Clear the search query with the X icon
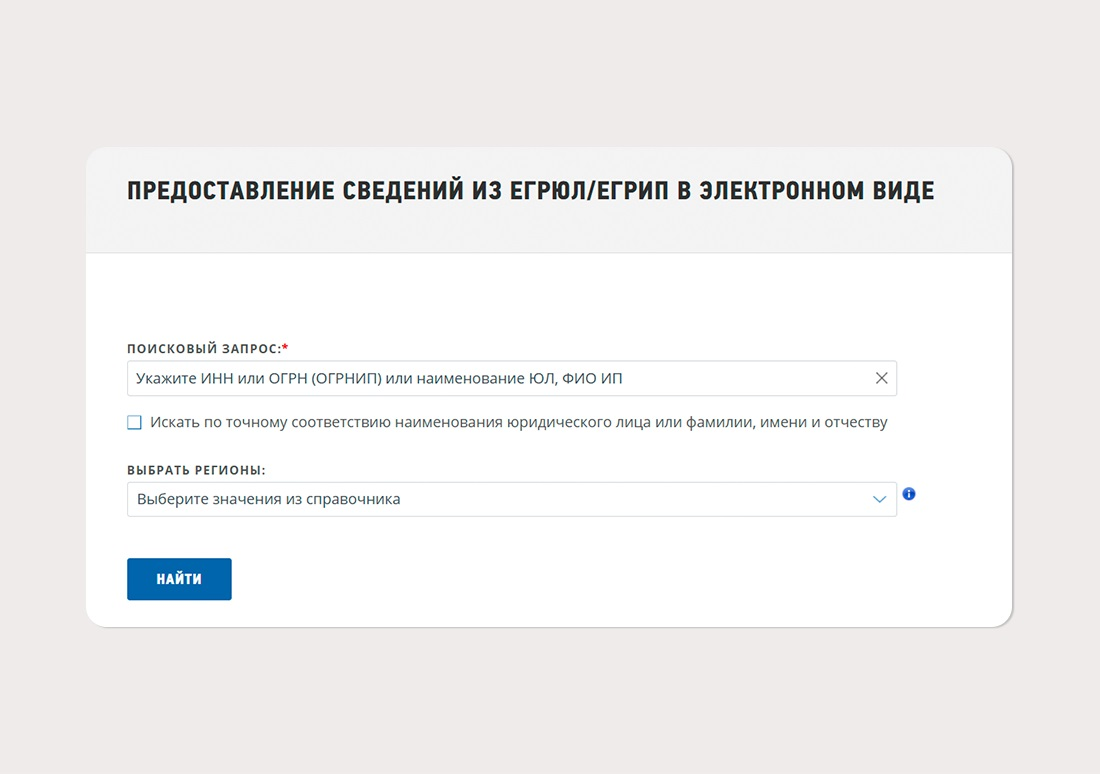 point(881,378)
